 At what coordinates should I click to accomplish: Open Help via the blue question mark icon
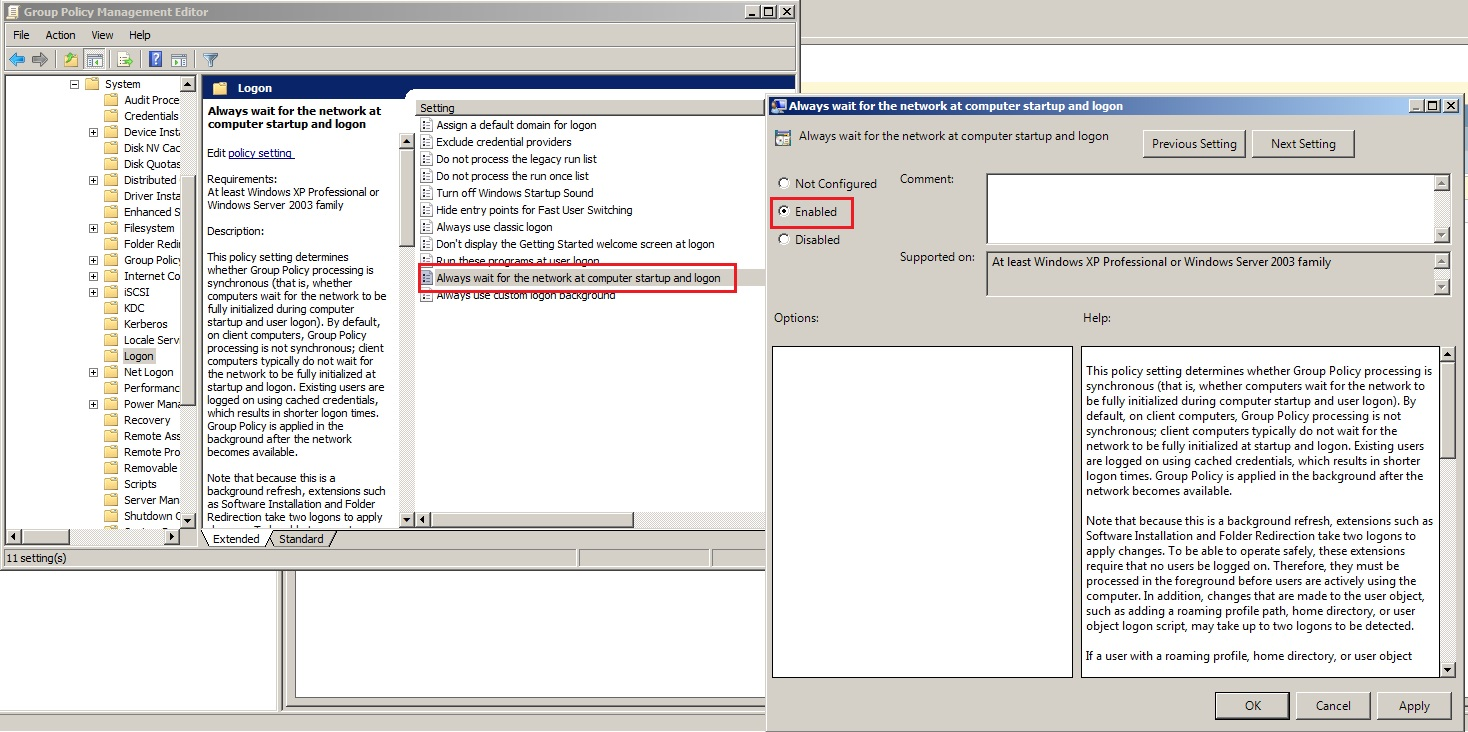pos(156,60)
